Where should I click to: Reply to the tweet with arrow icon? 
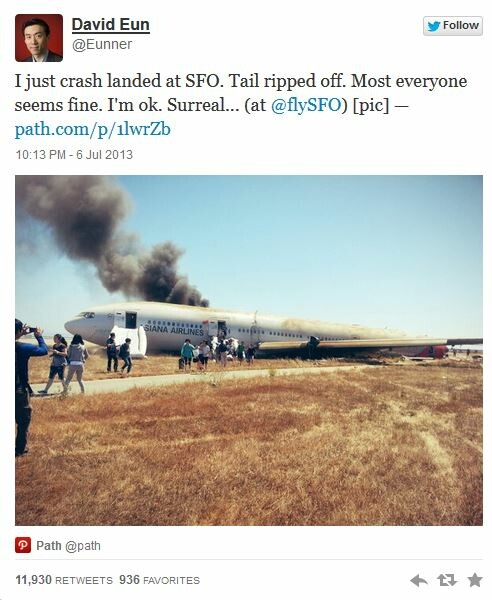(419, 580)
